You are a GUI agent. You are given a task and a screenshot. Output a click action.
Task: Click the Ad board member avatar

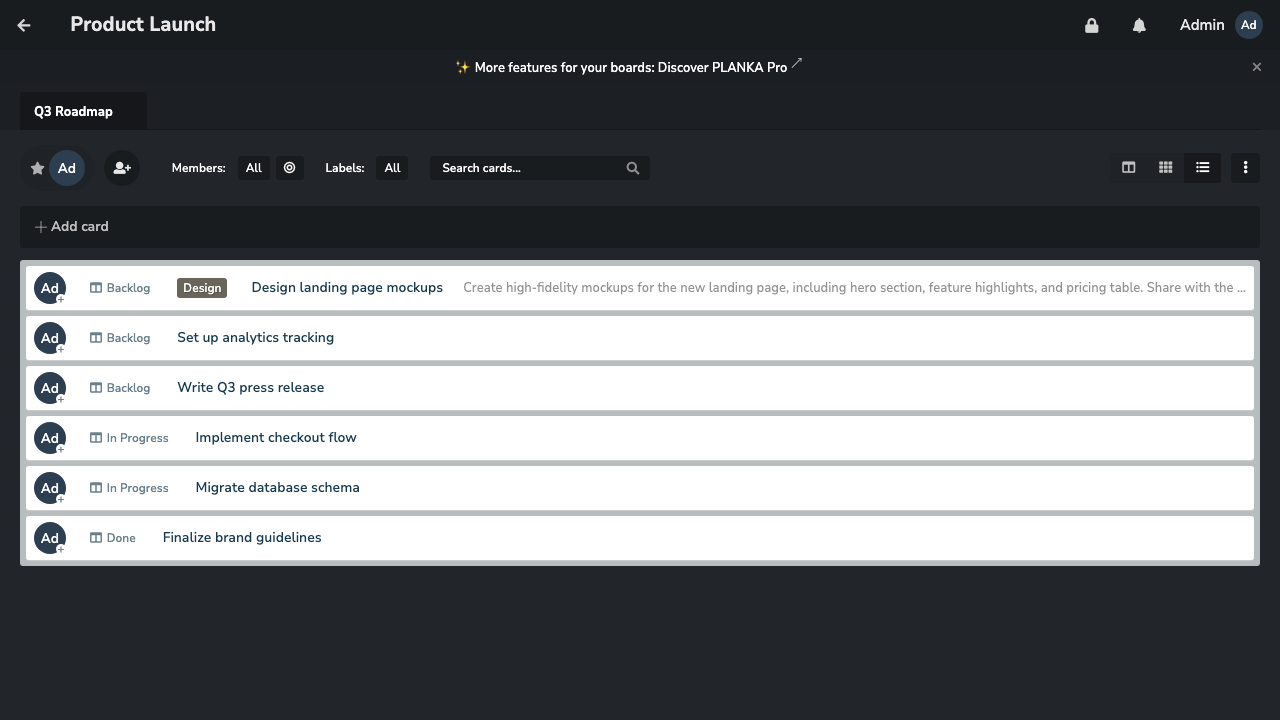(x=67, y=168)
